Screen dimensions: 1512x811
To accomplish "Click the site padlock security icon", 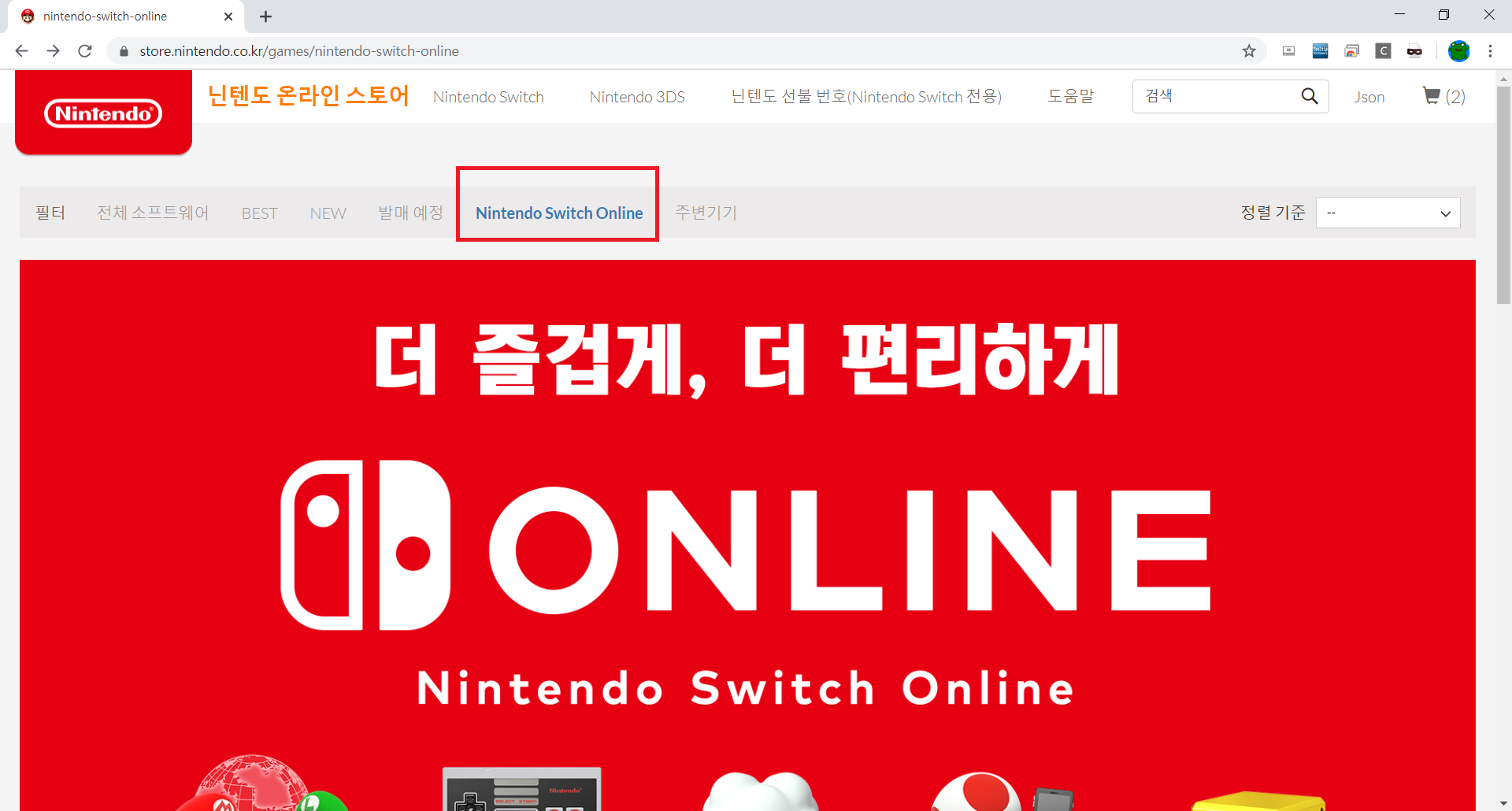I will point(124,51).
